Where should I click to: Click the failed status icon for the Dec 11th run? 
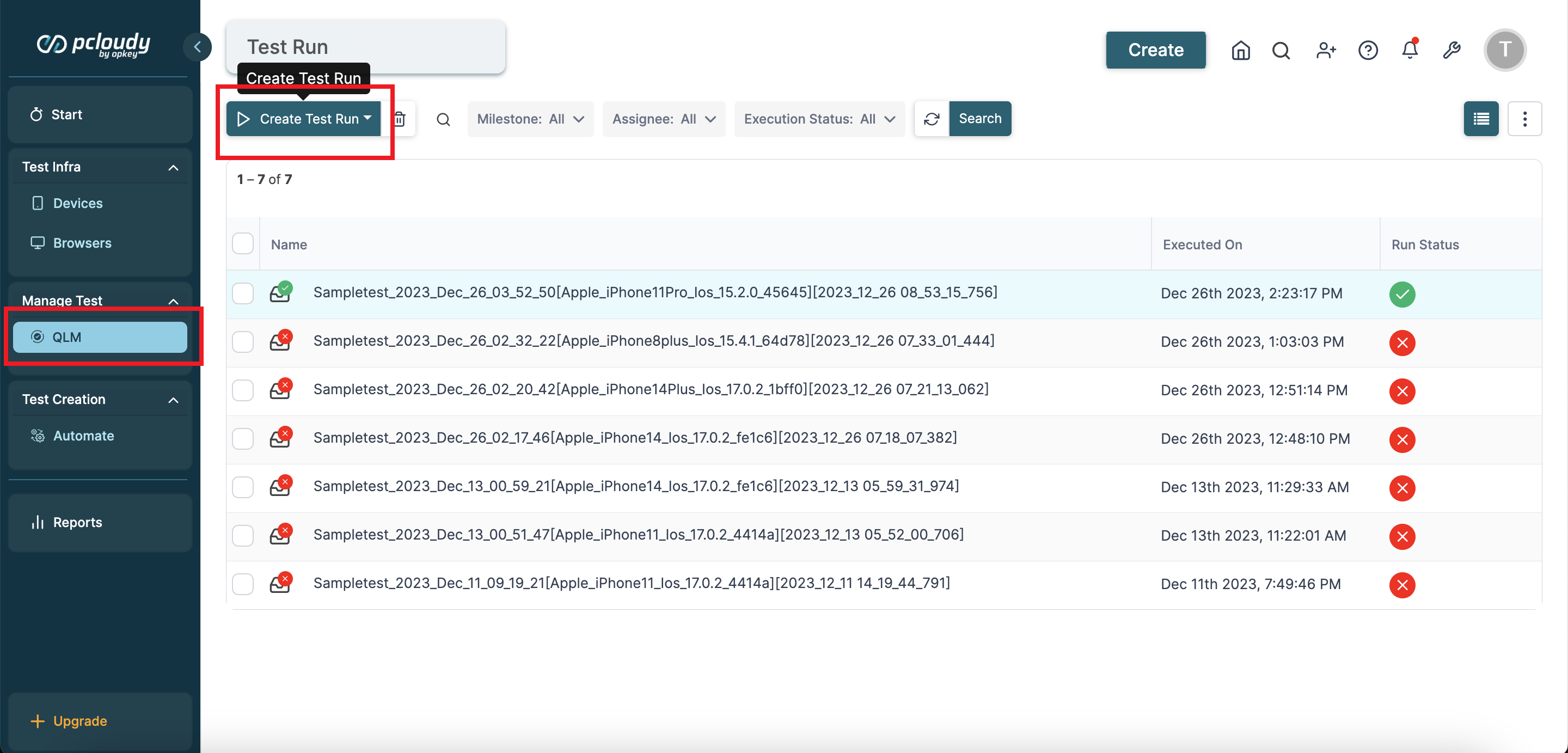[x=1402, y=586]
